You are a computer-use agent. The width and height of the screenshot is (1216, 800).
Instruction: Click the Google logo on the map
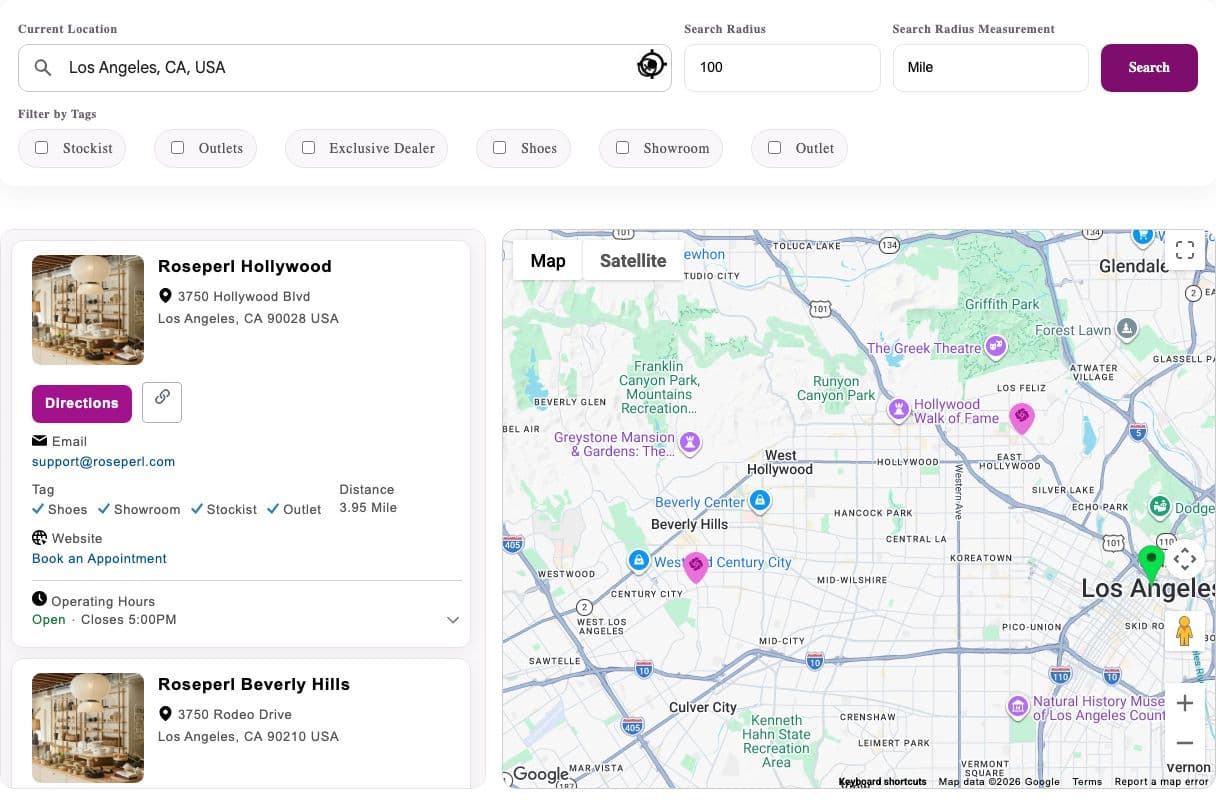(x=540, y=774)
